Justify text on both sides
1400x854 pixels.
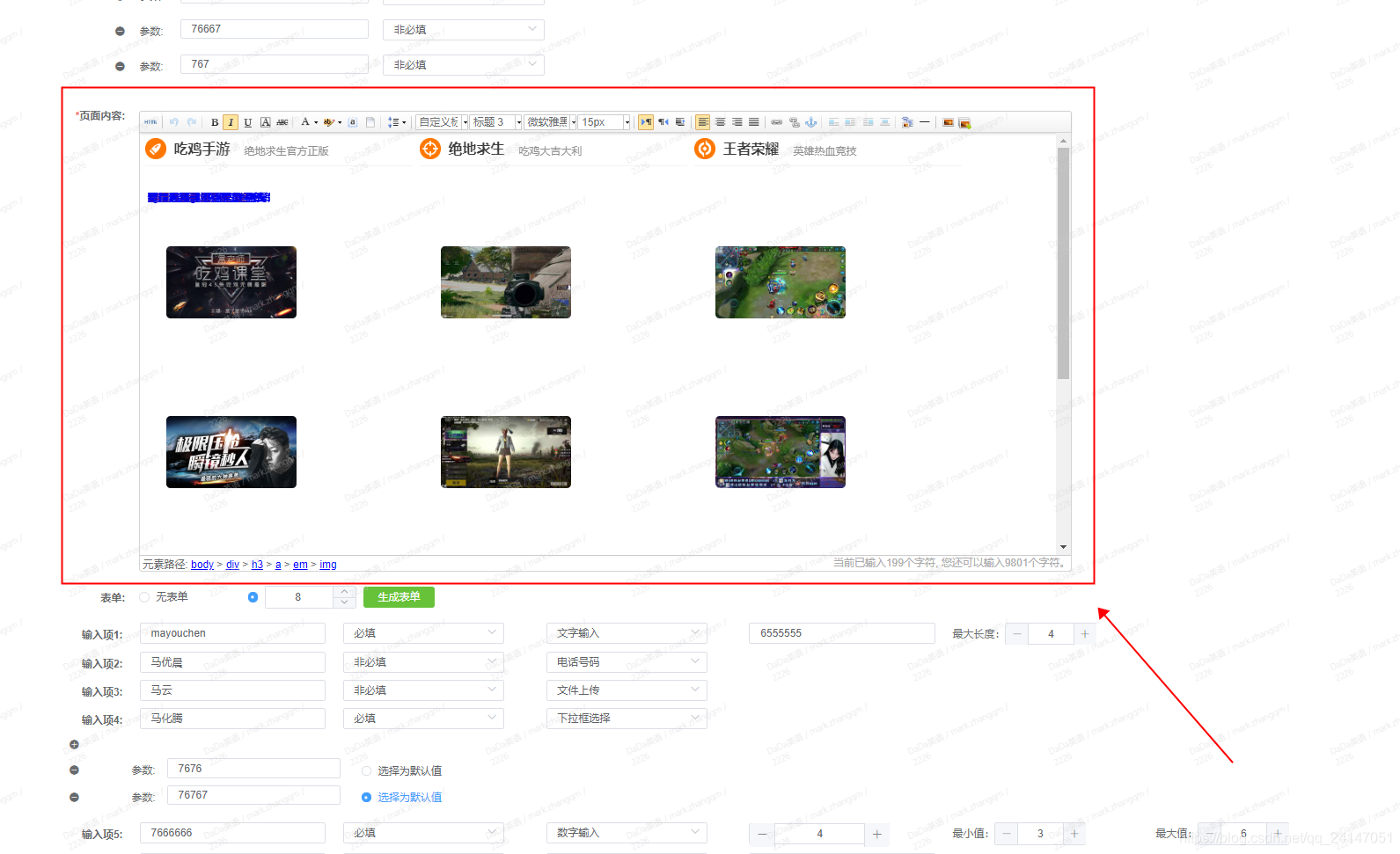[754, 122]
